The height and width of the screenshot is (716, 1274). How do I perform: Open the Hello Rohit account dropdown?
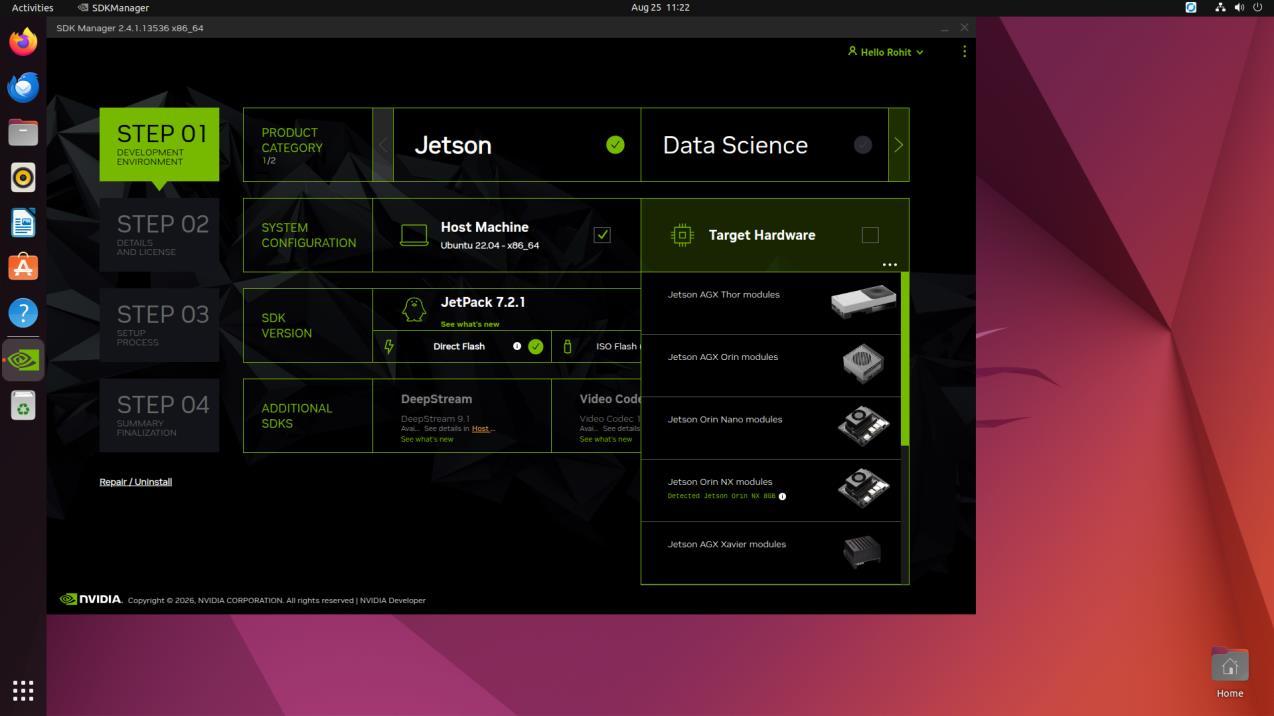[886, 52]
